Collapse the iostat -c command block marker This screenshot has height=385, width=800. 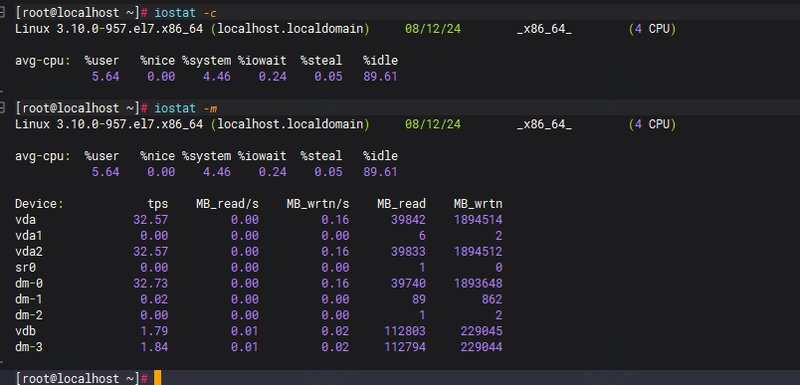2,12
